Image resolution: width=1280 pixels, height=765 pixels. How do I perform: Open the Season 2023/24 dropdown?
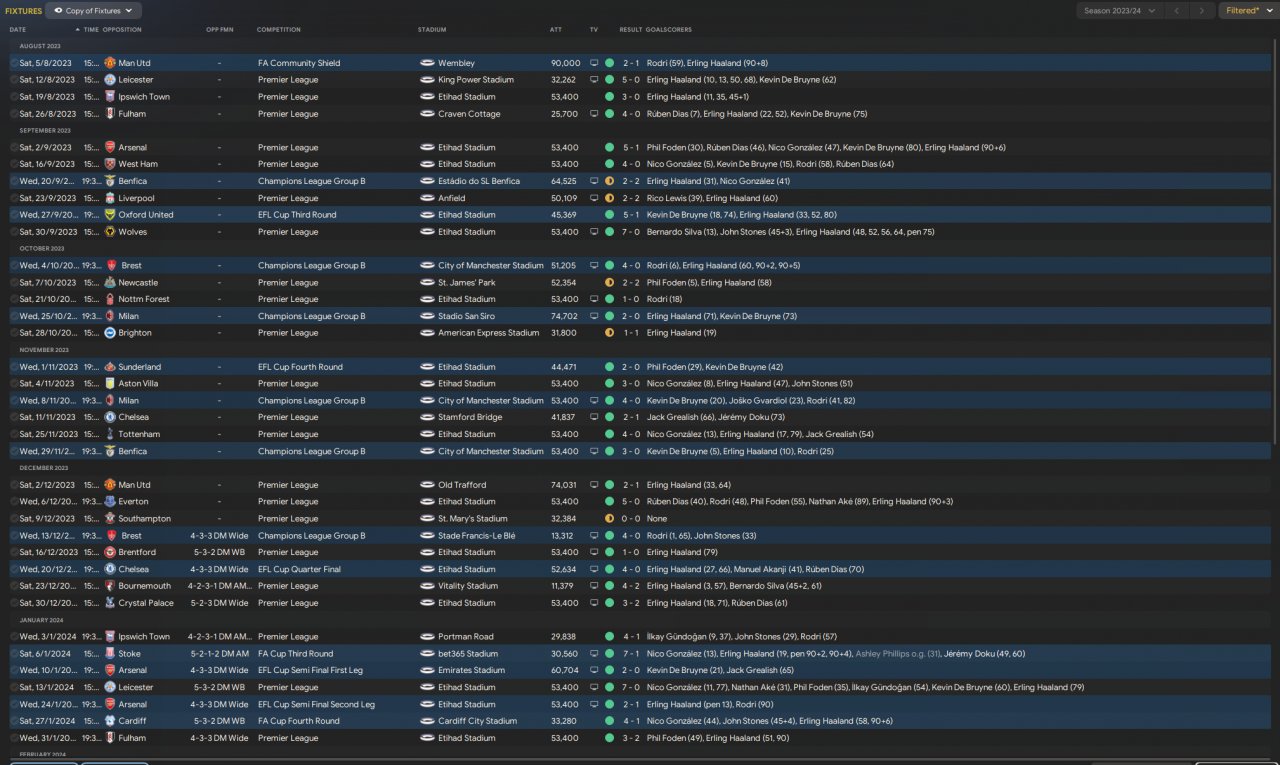1122,11
